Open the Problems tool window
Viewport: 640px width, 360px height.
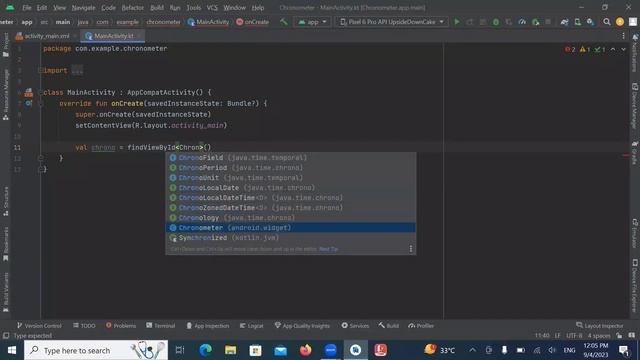pos(121,326)
